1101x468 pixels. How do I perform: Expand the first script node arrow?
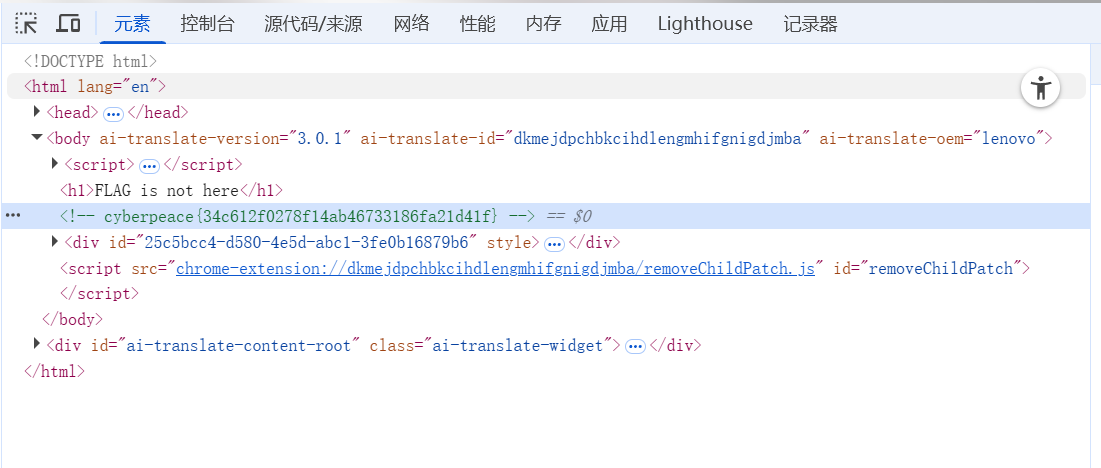[x=55, y=164]
